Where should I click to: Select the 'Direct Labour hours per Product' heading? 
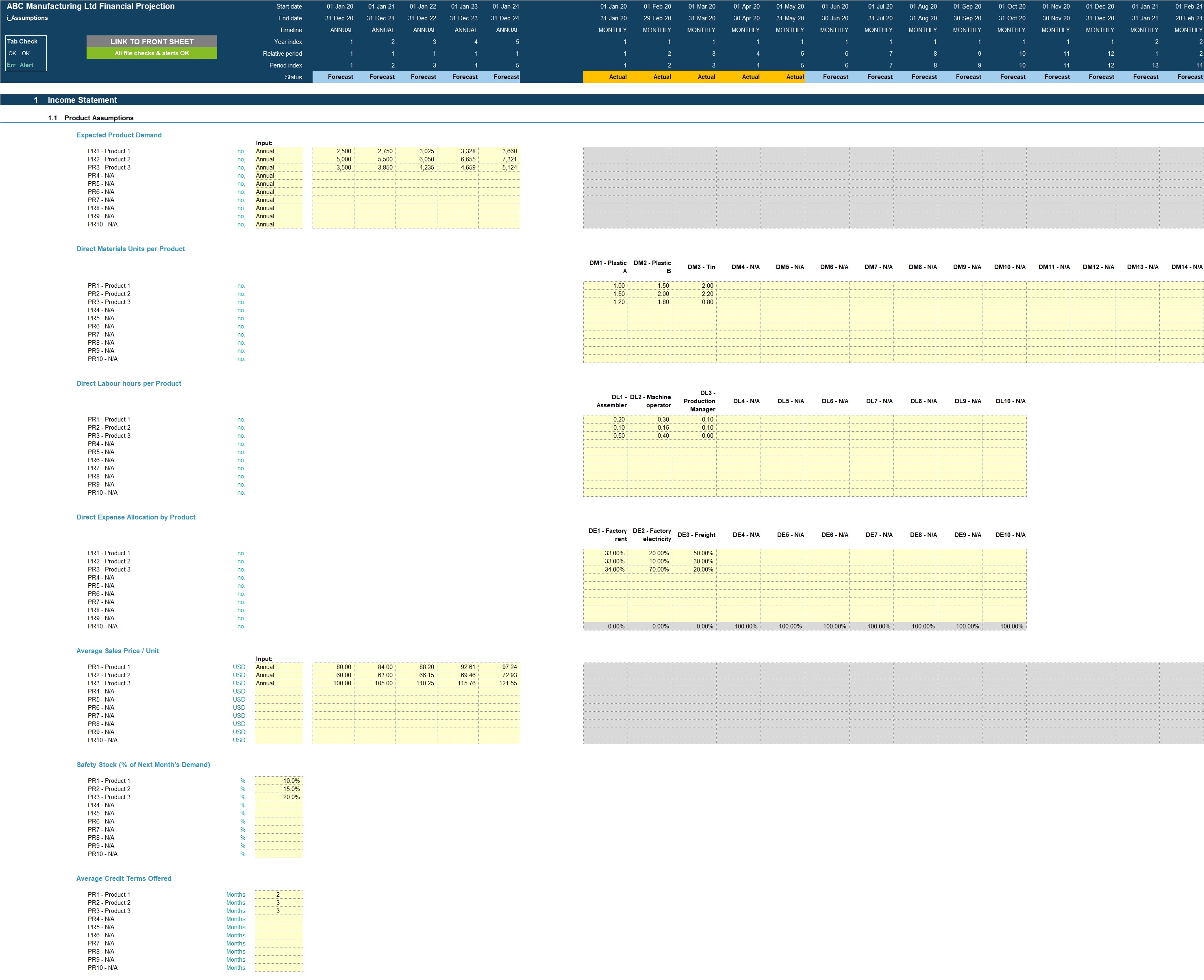point(129,383)
